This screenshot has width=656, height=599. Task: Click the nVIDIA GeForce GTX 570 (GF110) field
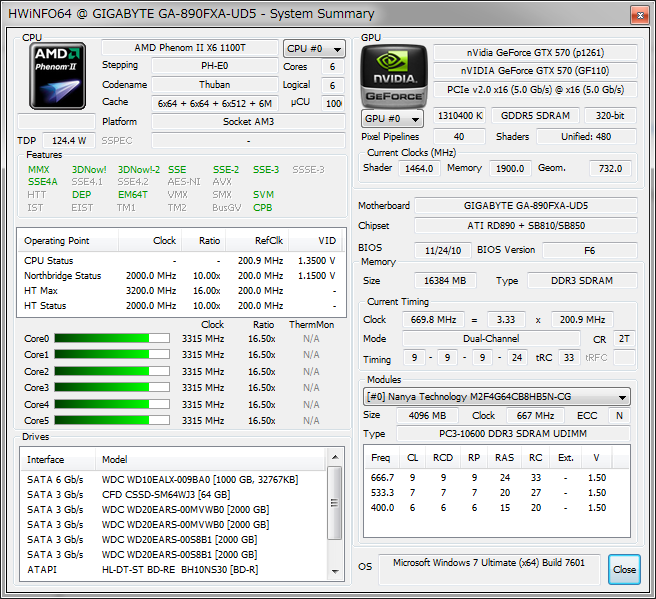[535, 71]
